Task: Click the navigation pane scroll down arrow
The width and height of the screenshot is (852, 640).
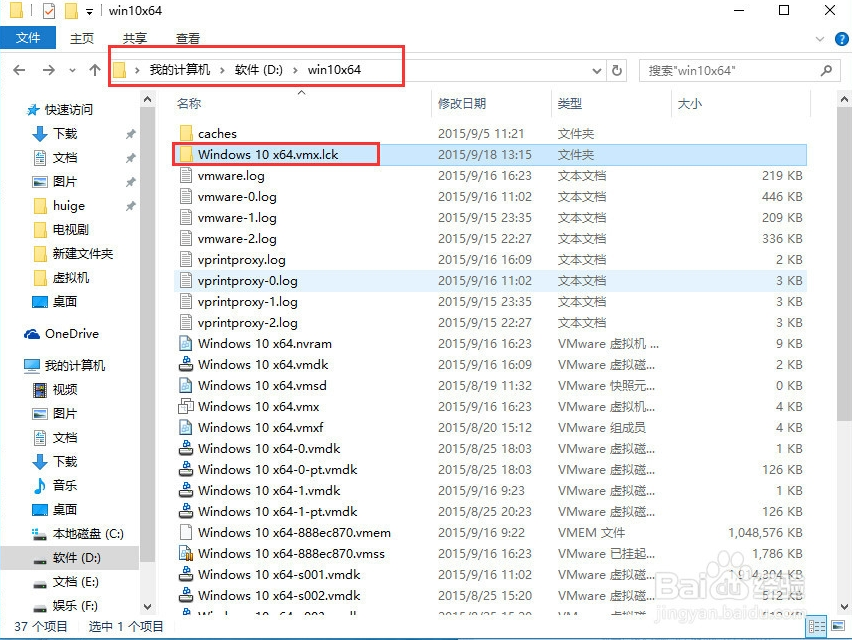Action: [147, 606]
